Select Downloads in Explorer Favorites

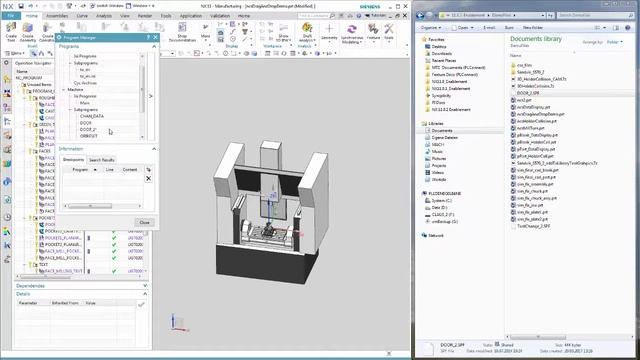[x=441, y=53]
